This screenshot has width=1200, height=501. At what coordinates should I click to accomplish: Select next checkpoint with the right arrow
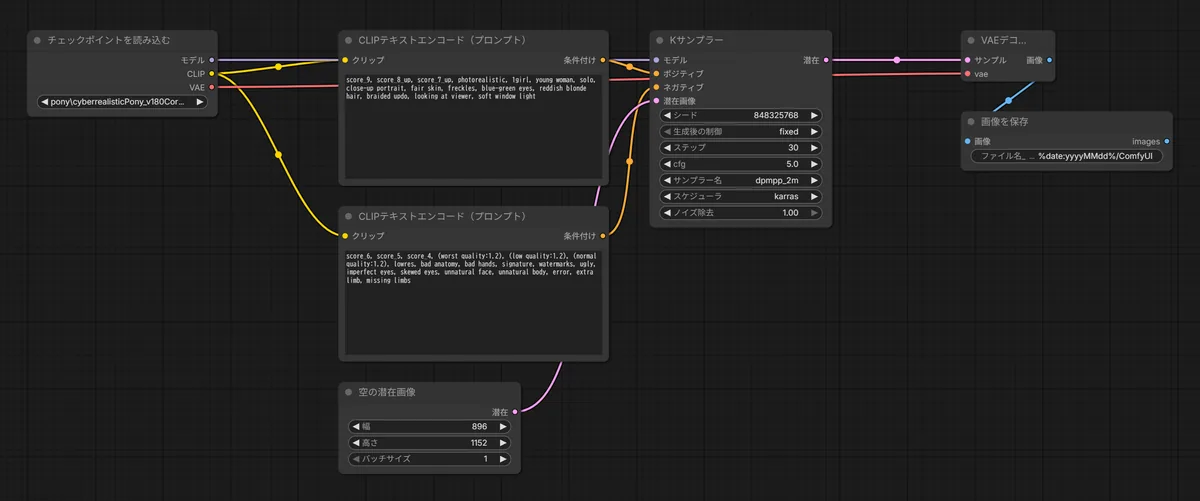click(x=199, y=102)
